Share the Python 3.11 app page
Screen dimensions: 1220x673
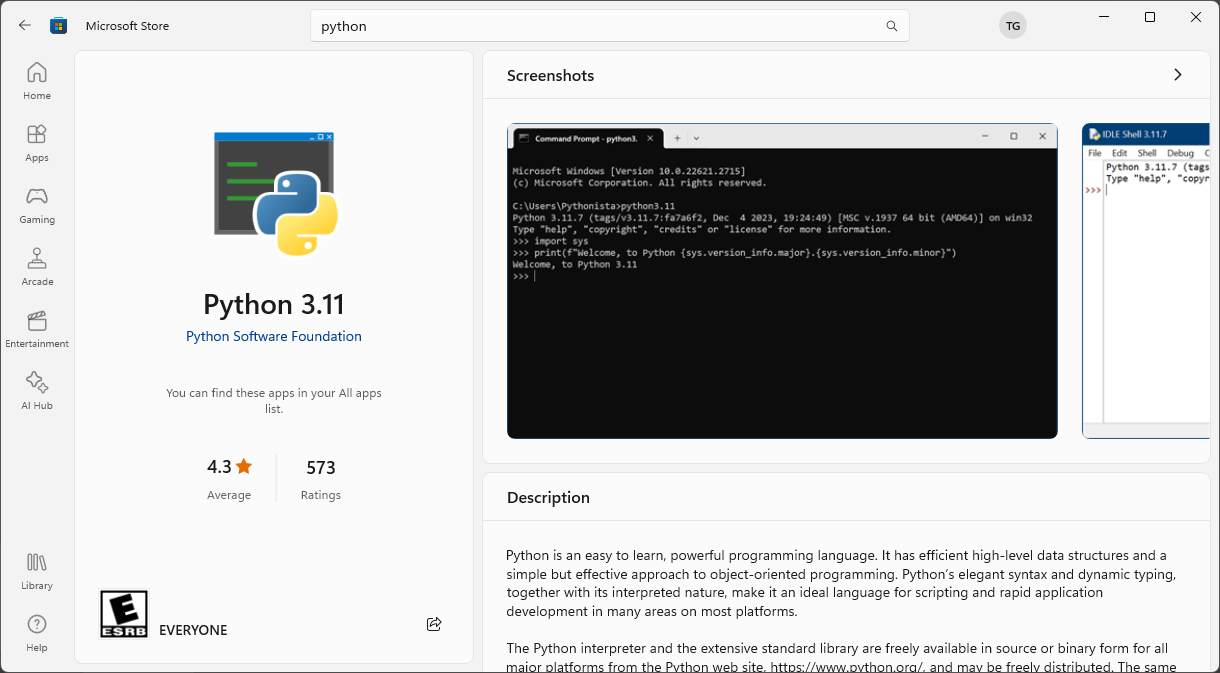434,624
